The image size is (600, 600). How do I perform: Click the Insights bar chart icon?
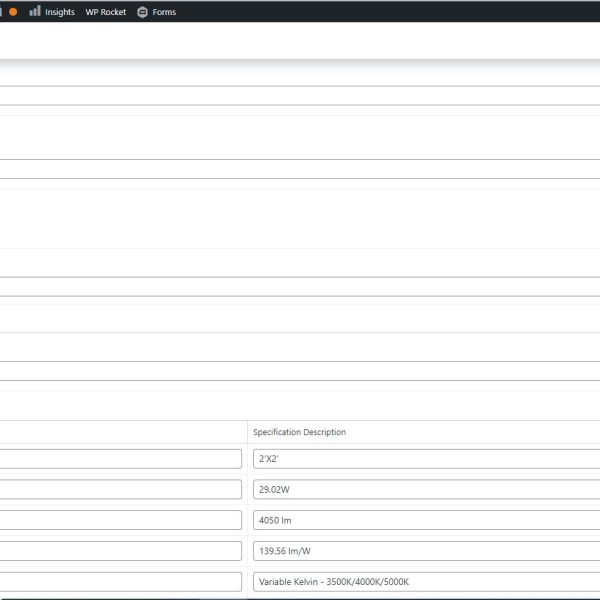pos(35,11)
